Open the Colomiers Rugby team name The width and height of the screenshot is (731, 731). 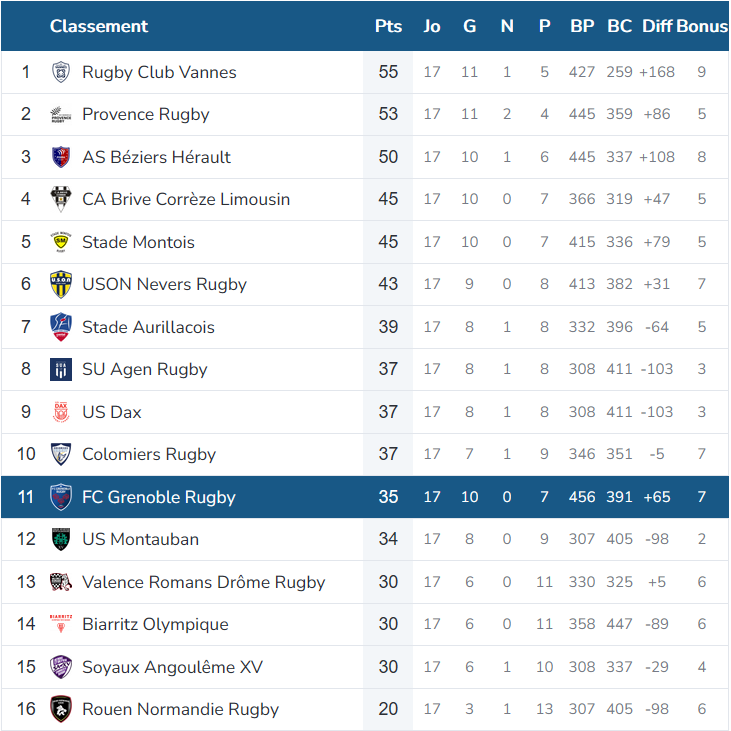149,454
